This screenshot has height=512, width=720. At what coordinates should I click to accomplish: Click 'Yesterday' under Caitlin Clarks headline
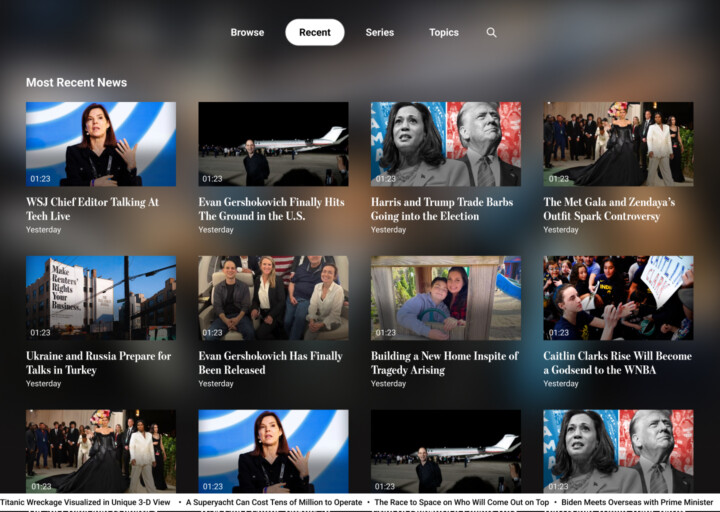[561, 383]
